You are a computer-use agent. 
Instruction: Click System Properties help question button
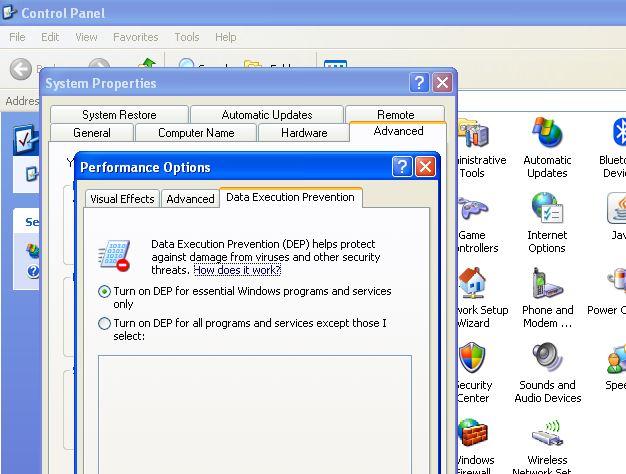coord(419,83)
